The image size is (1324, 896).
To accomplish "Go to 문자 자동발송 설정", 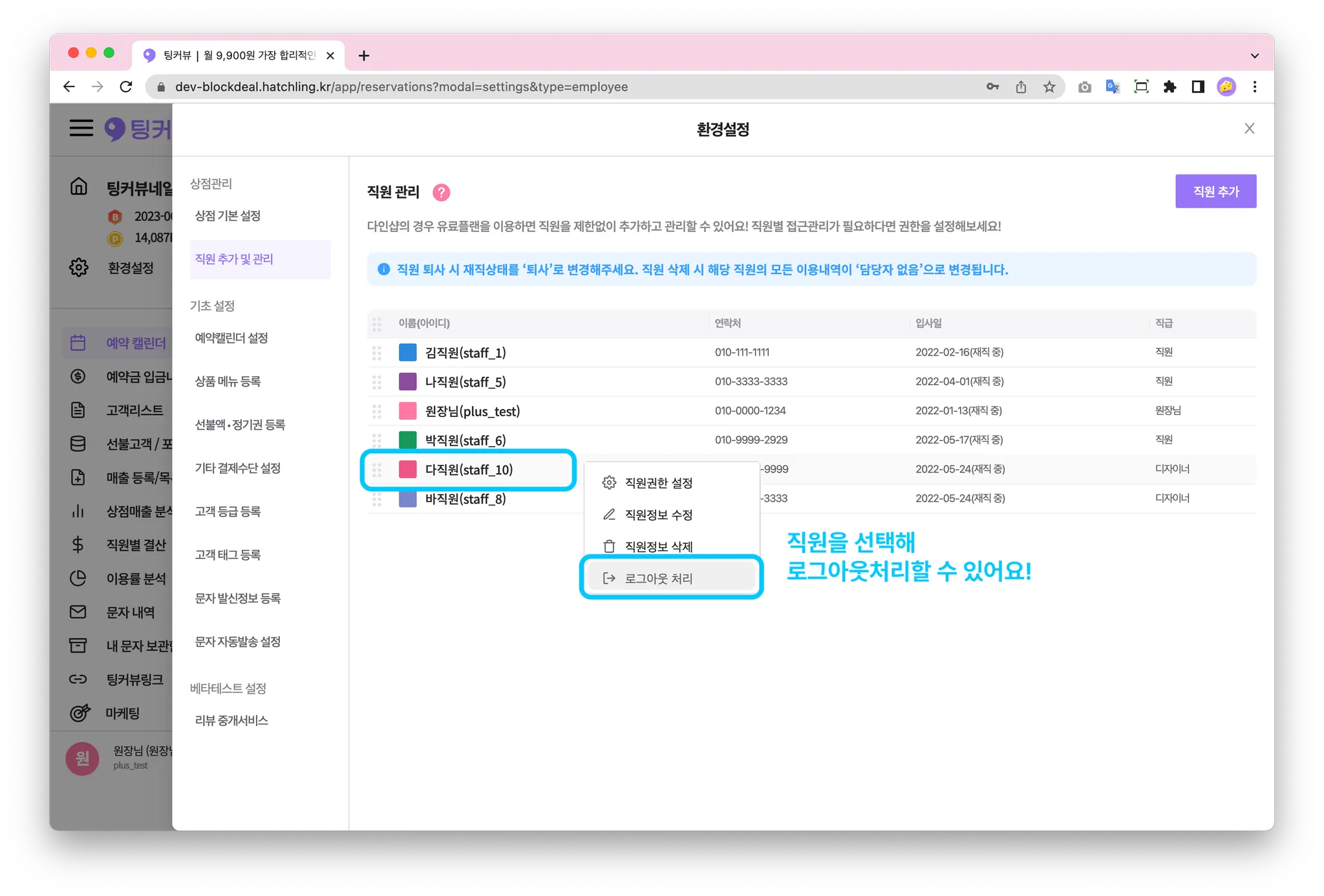I will click(x=238, y=642).
